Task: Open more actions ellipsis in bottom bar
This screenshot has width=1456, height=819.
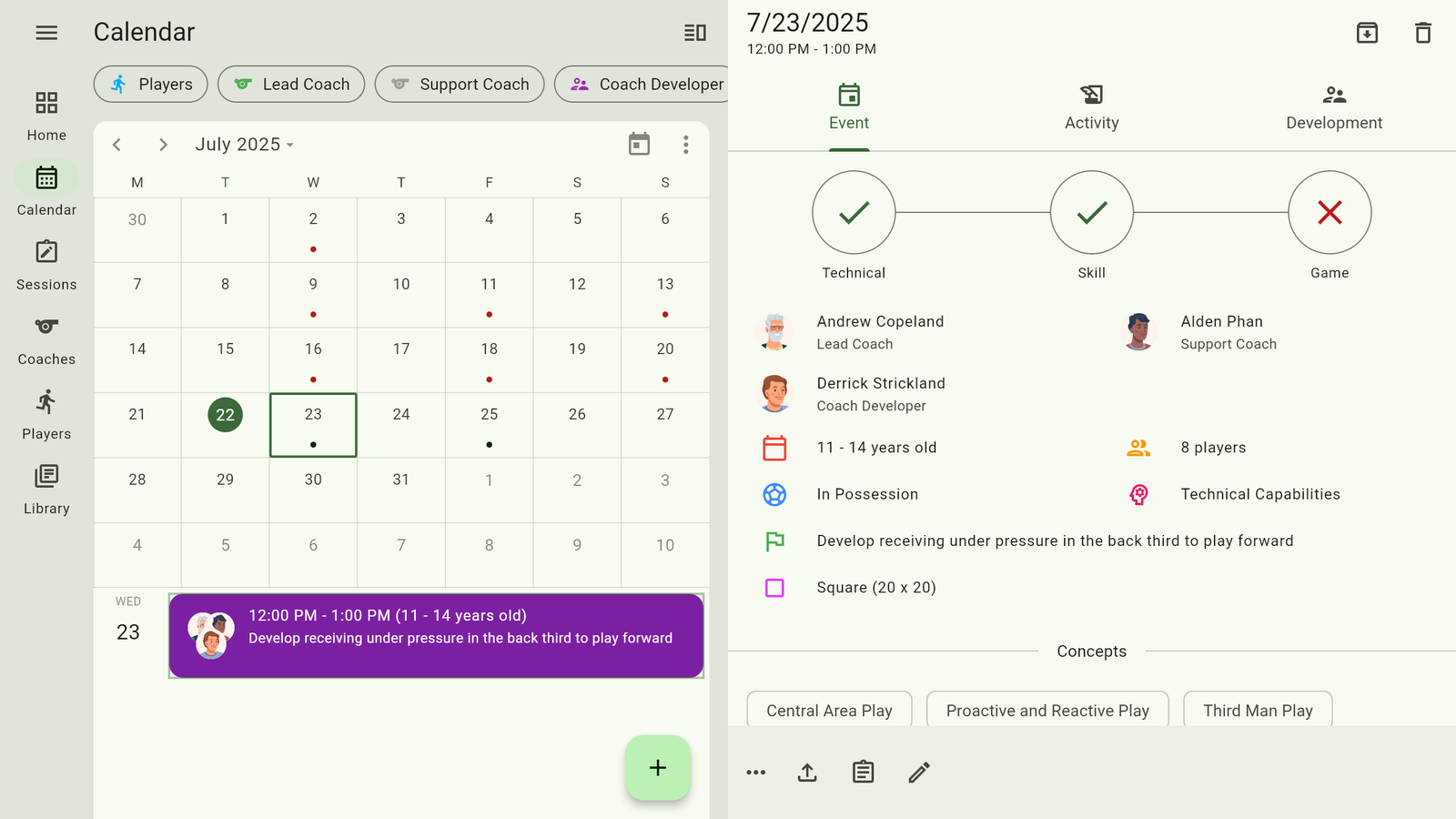Action: [x=755, y=773]
